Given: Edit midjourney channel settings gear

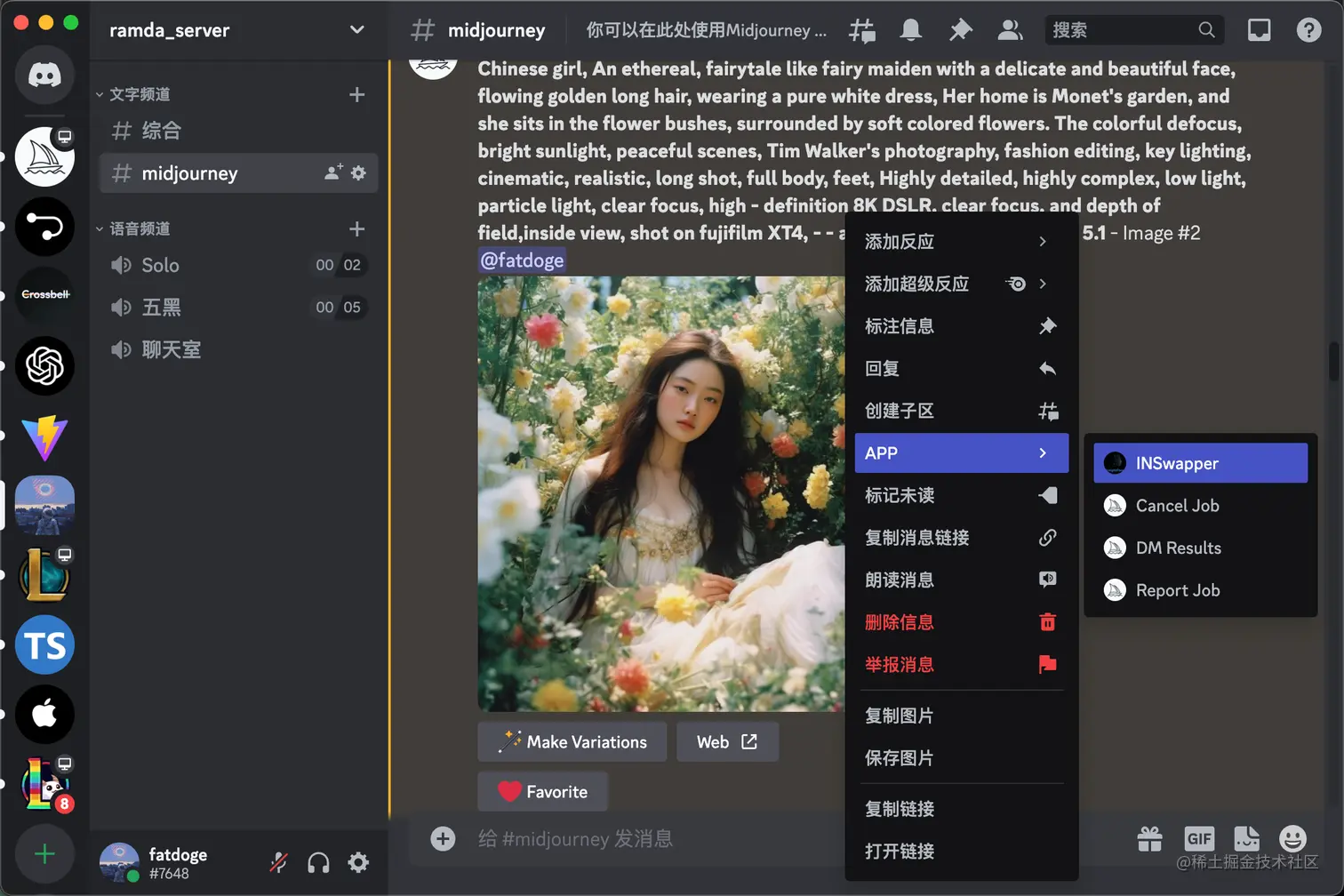Looking at the screenshot, I should (x=358, y=173).
